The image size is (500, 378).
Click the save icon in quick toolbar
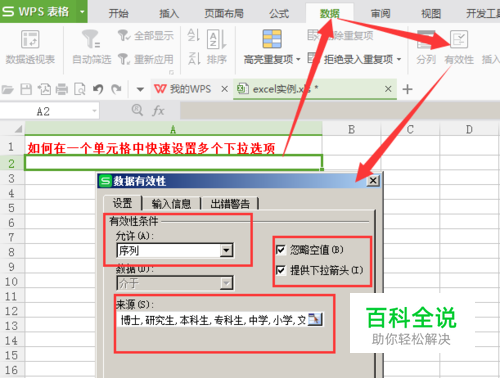[26, 89]
